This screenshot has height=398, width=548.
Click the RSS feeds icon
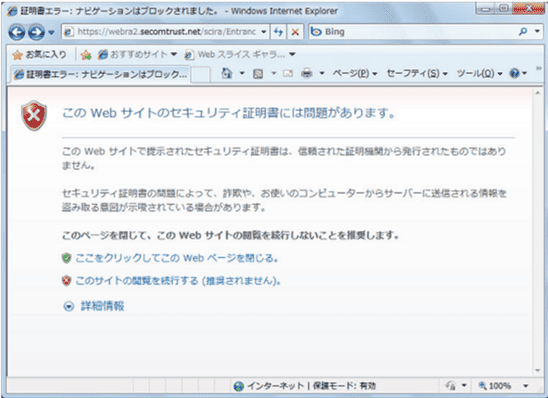coord(258,74)
